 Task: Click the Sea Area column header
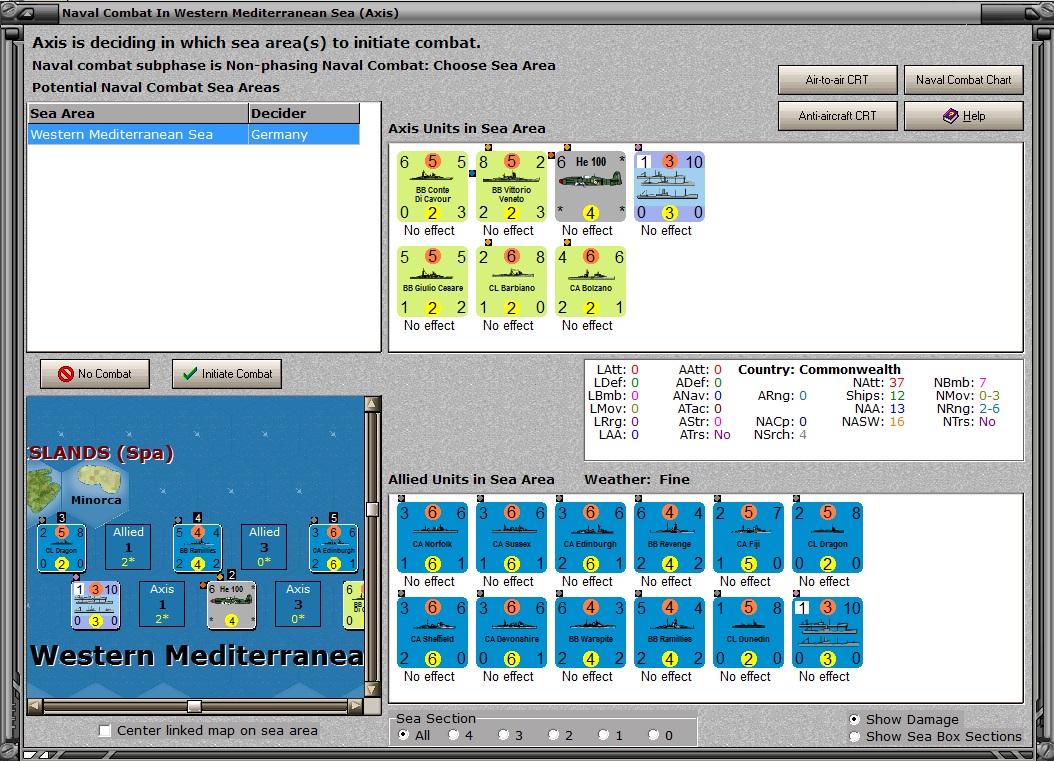[x=138, y=113]
